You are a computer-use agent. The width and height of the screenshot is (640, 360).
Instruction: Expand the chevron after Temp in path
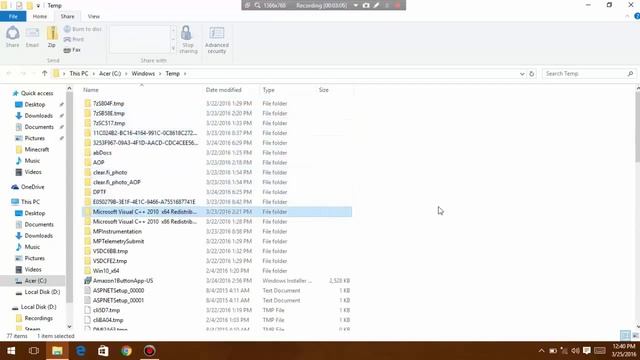(x=185, y=74)
